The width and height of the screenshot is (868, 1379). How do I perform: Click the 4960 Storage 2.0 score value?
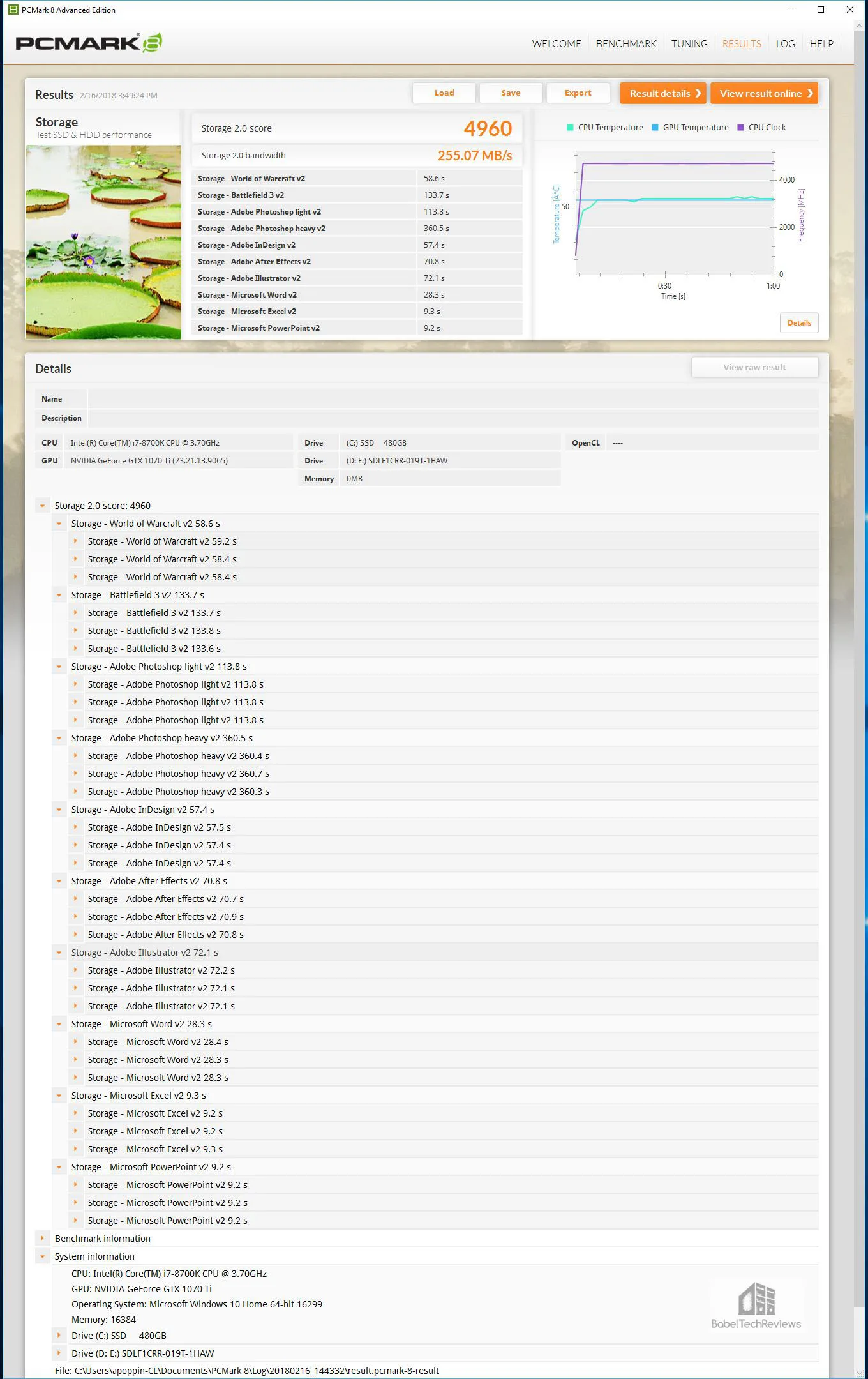[x=488, y=128]
